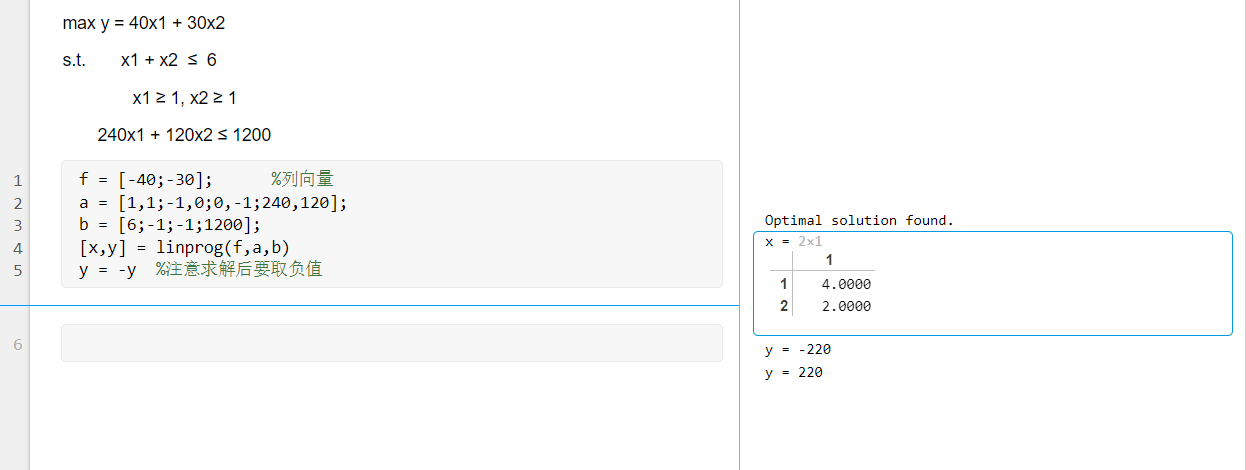Place cursor in the 'f = [-40;-30];' code line
Screen dimensions: 1246x470
tap(145, 180)
